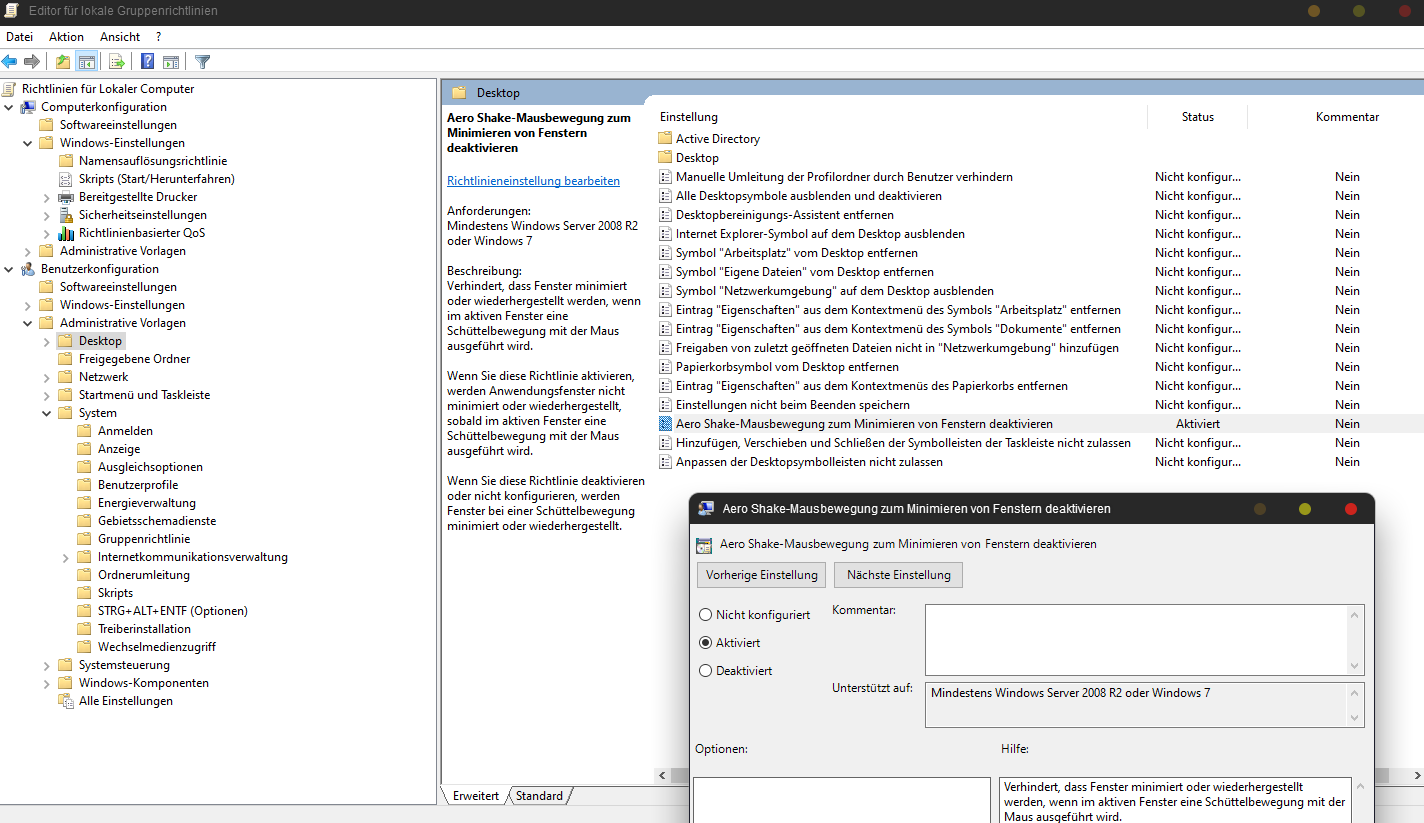Click the filter funnel icon
This screenshot has width=1424, height=823.
tap(203, 62)
